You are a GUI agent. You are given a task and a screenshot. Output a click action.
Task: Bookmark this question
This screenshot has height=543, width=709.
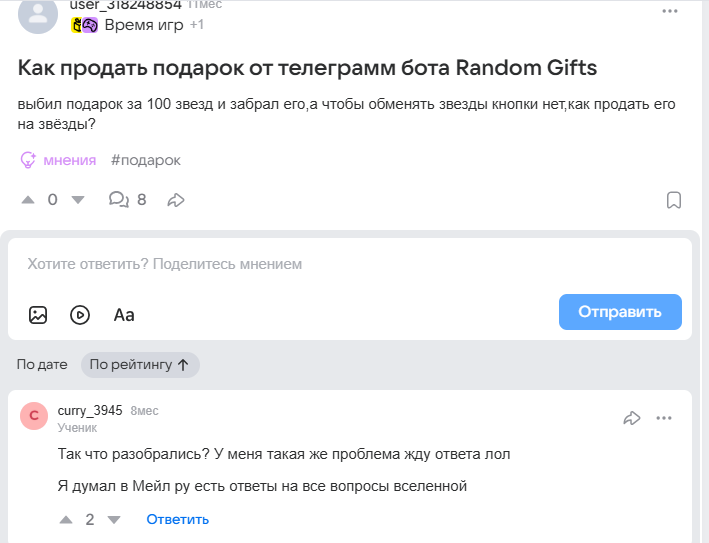[x=674, y=200]
